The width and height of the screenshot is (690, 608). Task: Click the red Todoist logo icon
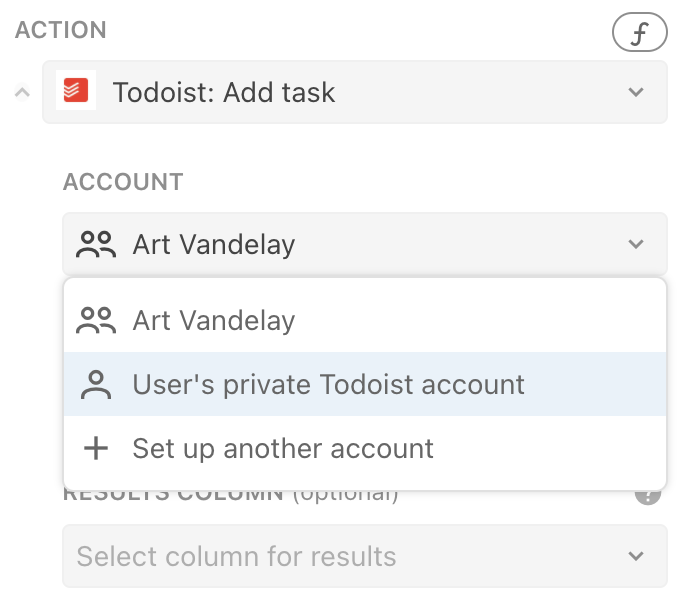(x=75, y=92)
